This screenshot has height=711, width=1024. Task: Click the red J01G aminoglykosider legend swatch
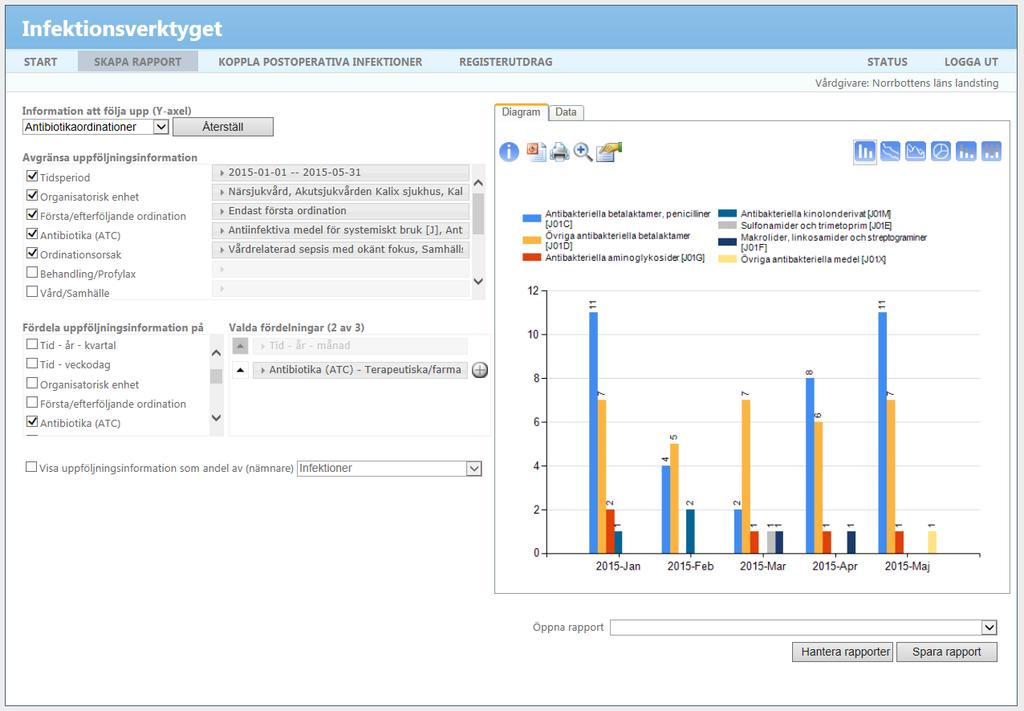coord(532,257)
